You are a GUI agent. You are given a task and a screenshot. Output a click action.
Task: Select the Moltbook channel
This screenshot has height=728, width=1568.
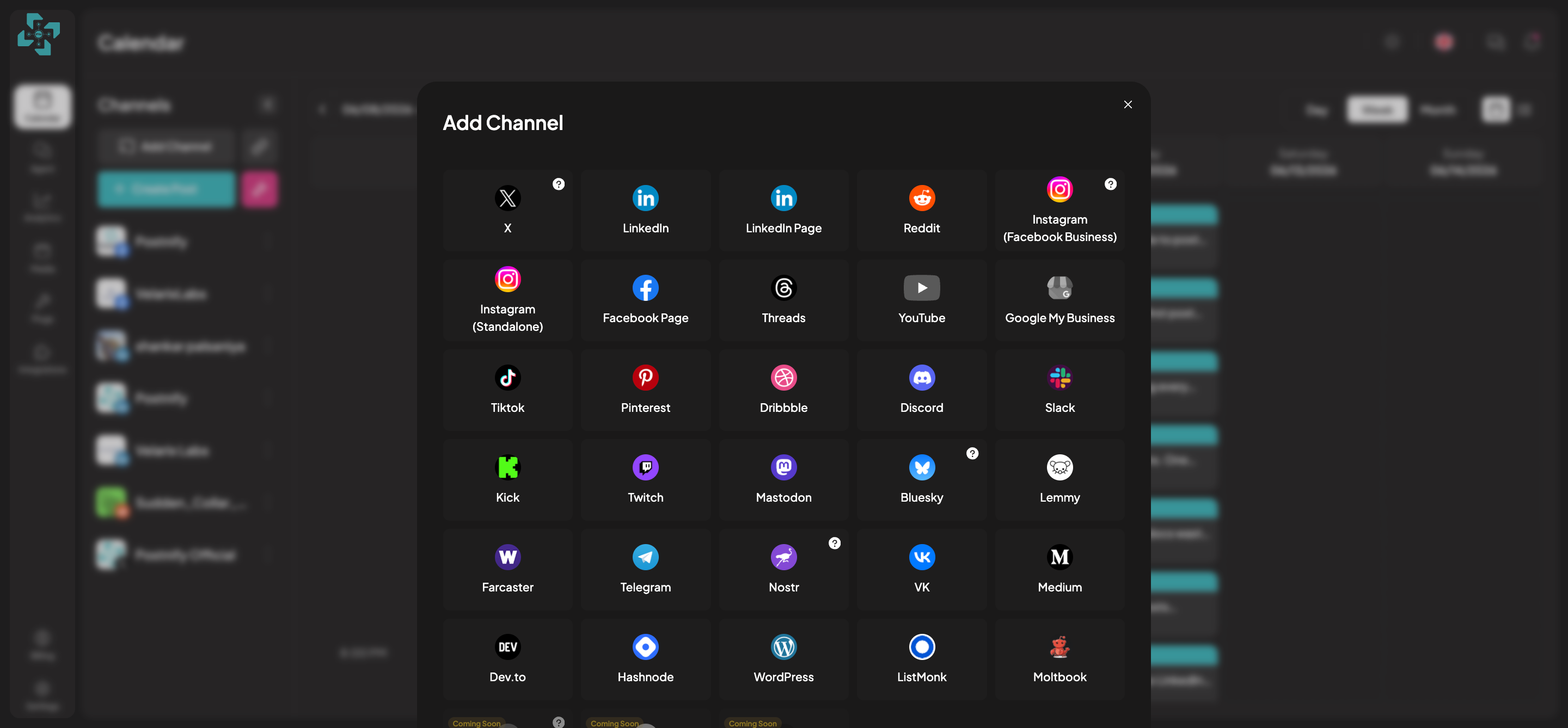point(1059,659)
